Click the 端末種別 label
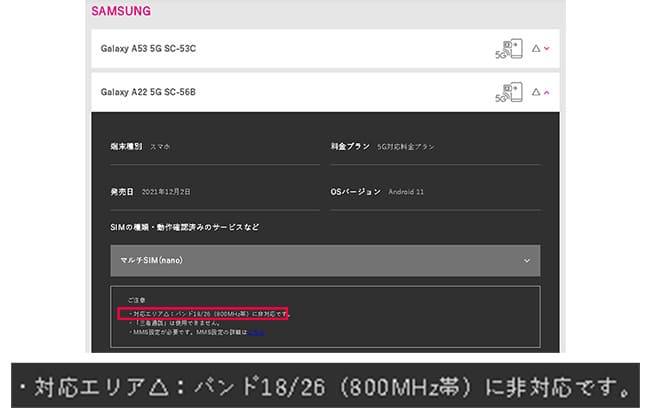Image resolution: width=650 pixels, height=416 pixels. coord(126,146)
